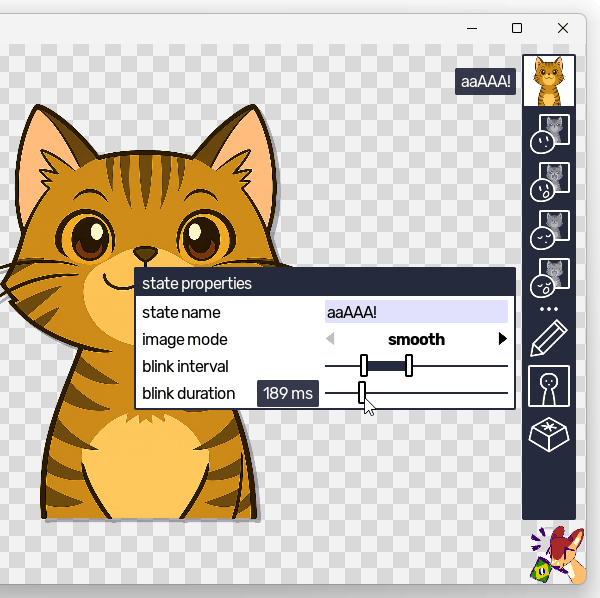Open the eyes-closed mouth-closed image slot
Screen dimensions: 600x598
[x=549, y=230]
